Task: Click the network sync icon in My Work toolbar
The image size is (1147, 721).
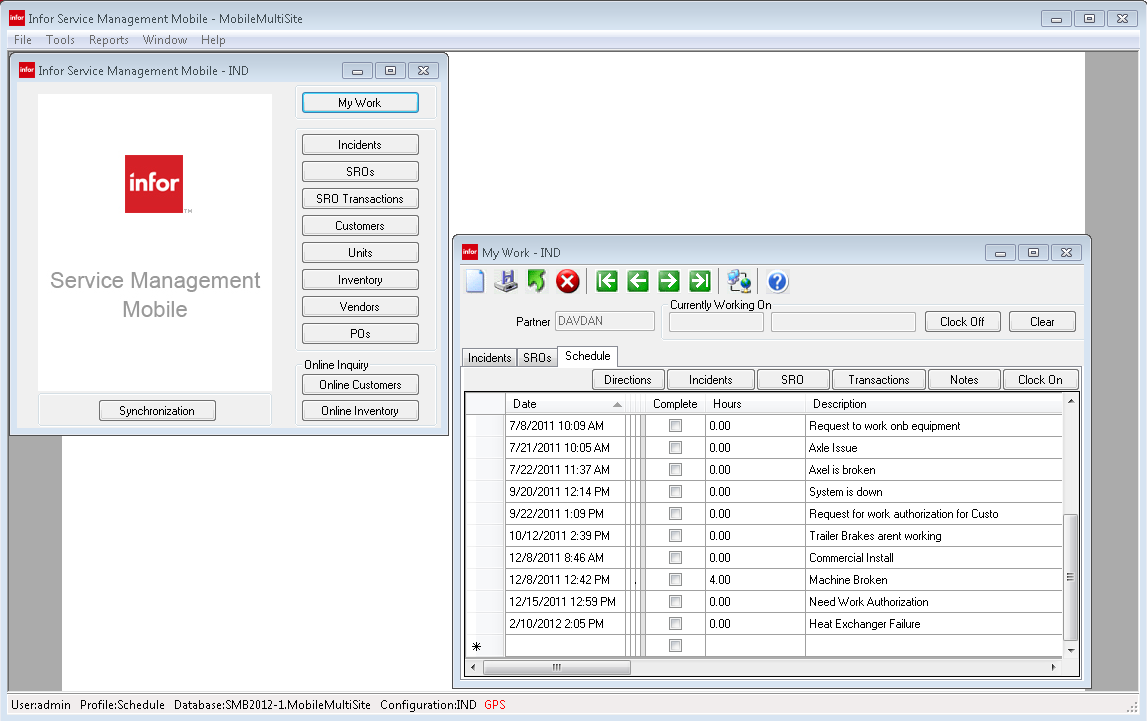Action: (739, 281)
